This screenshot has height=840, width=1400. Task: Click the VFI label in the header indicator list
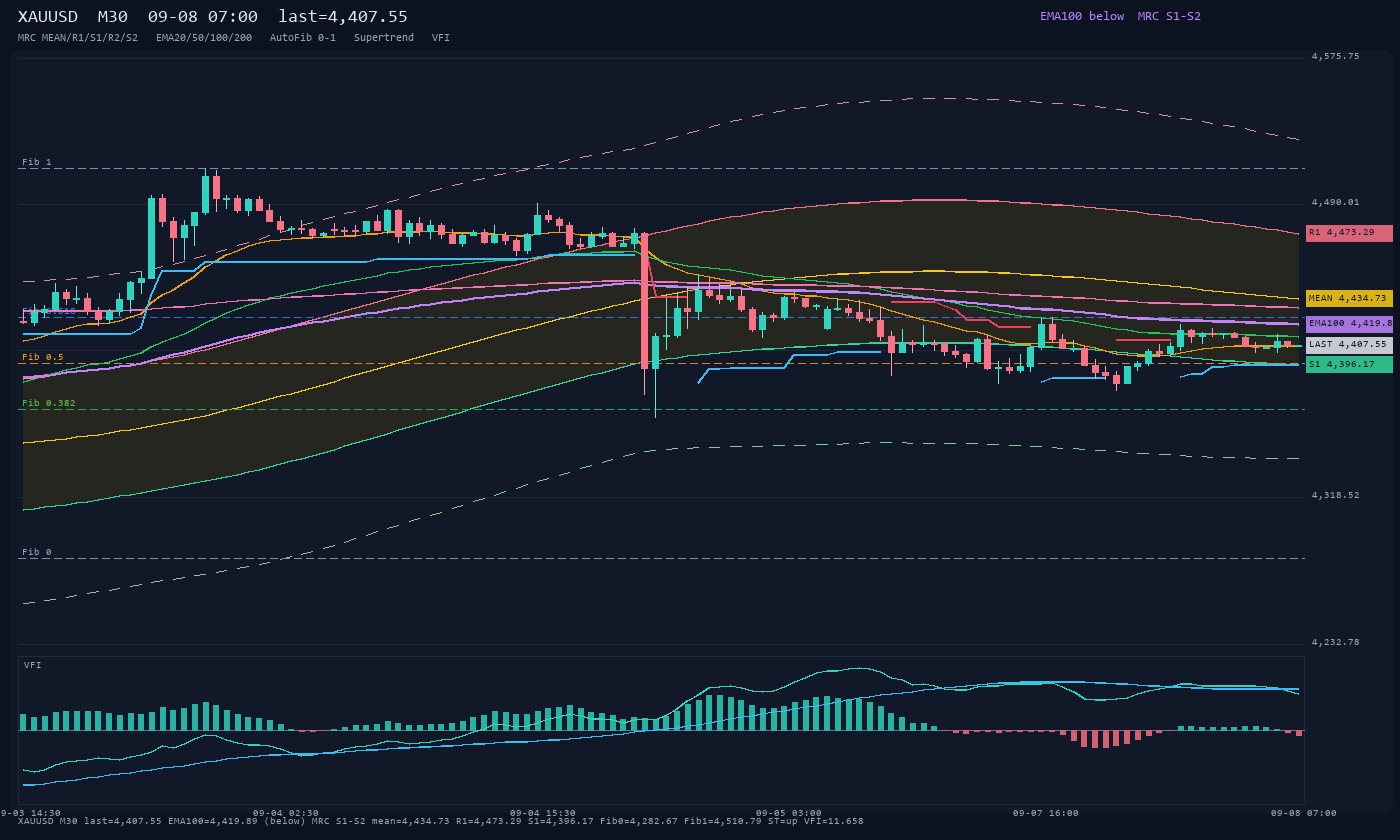[x=441, y=38]
